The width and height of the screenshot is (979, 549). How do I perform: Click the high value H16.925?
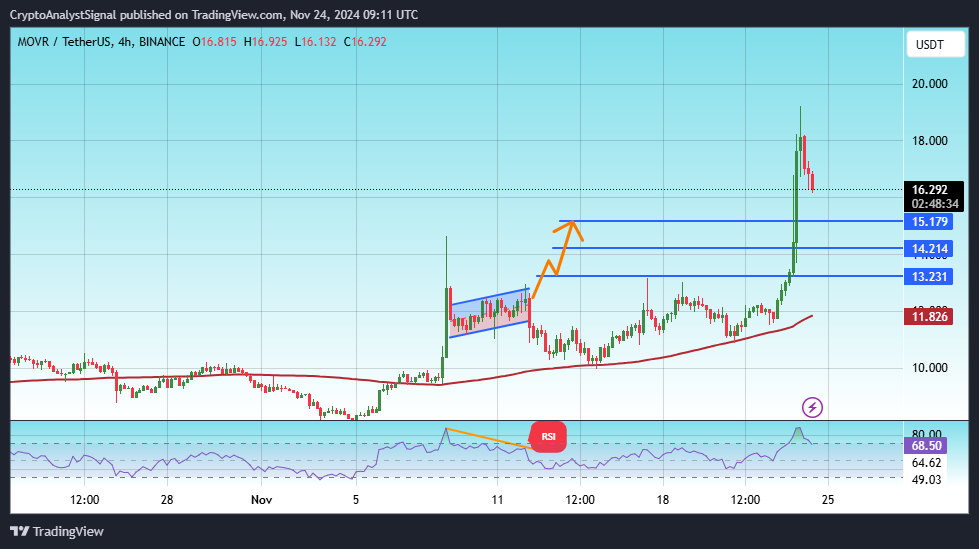coord(265,42)
